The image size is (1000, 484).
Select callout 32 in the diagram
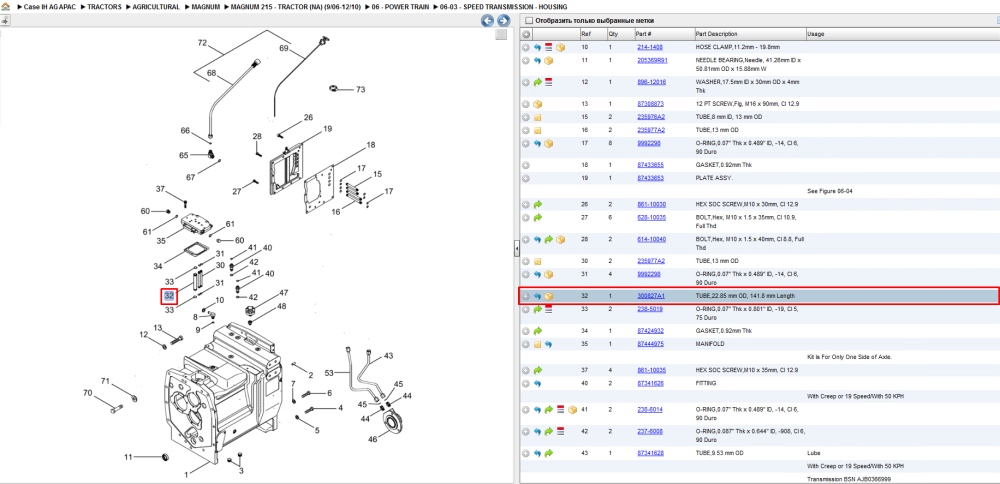169,297
